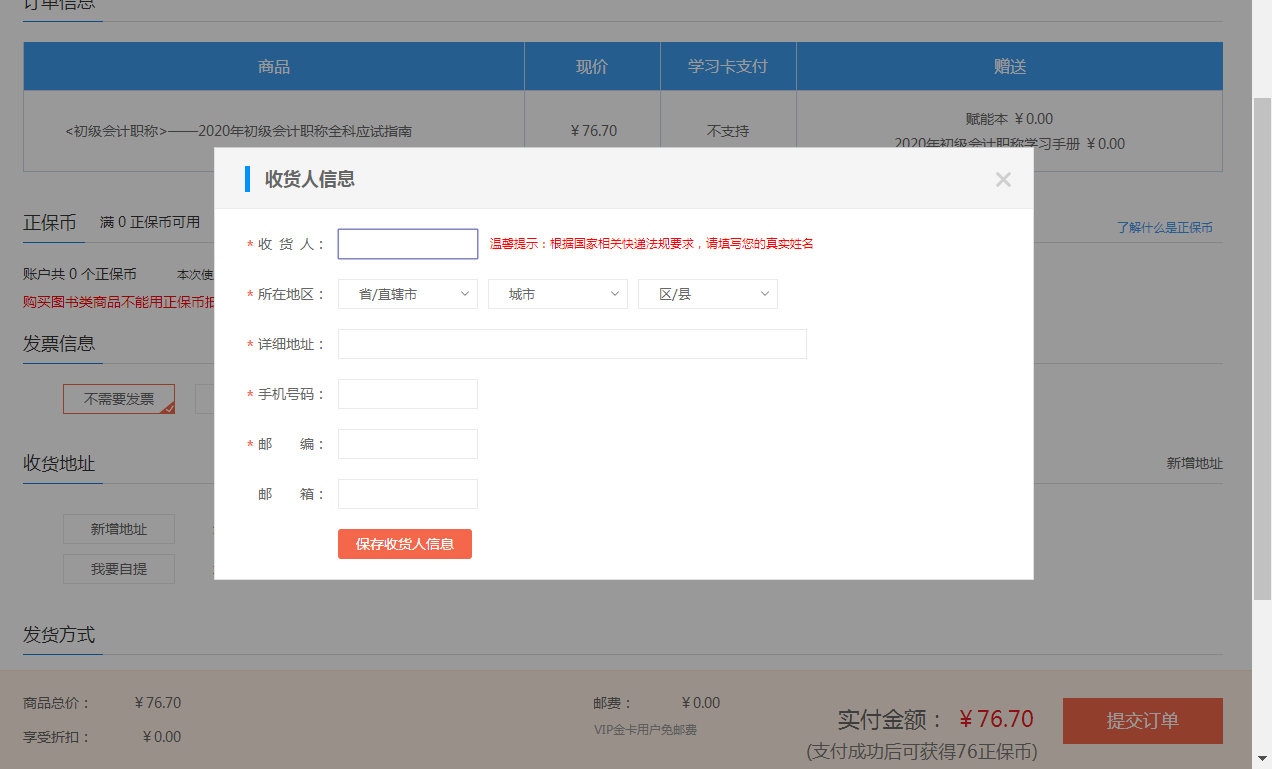The image size is (1272, 769).
Task: Click the 发票信息 section heading
Action: pos(61,343)
